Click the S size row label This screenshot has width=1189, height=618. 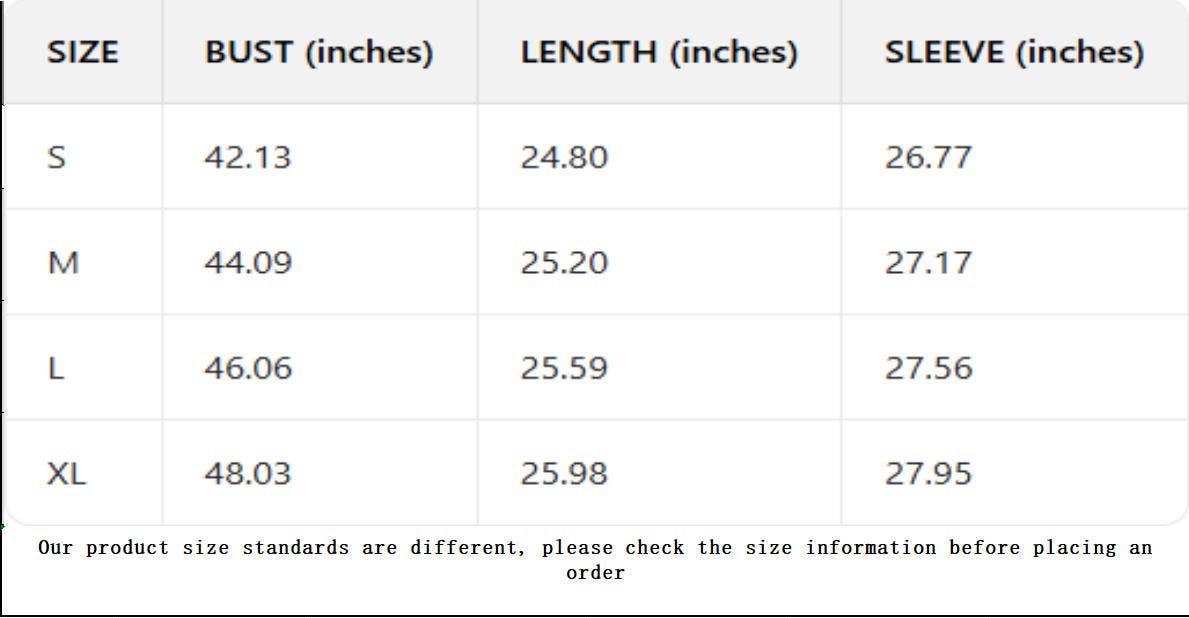coord(57,158)
